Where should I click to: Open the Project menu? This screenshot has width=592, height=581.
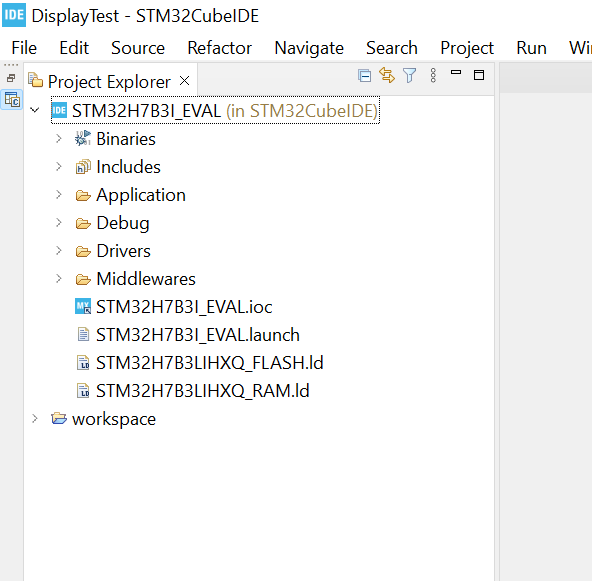(467, 48)
